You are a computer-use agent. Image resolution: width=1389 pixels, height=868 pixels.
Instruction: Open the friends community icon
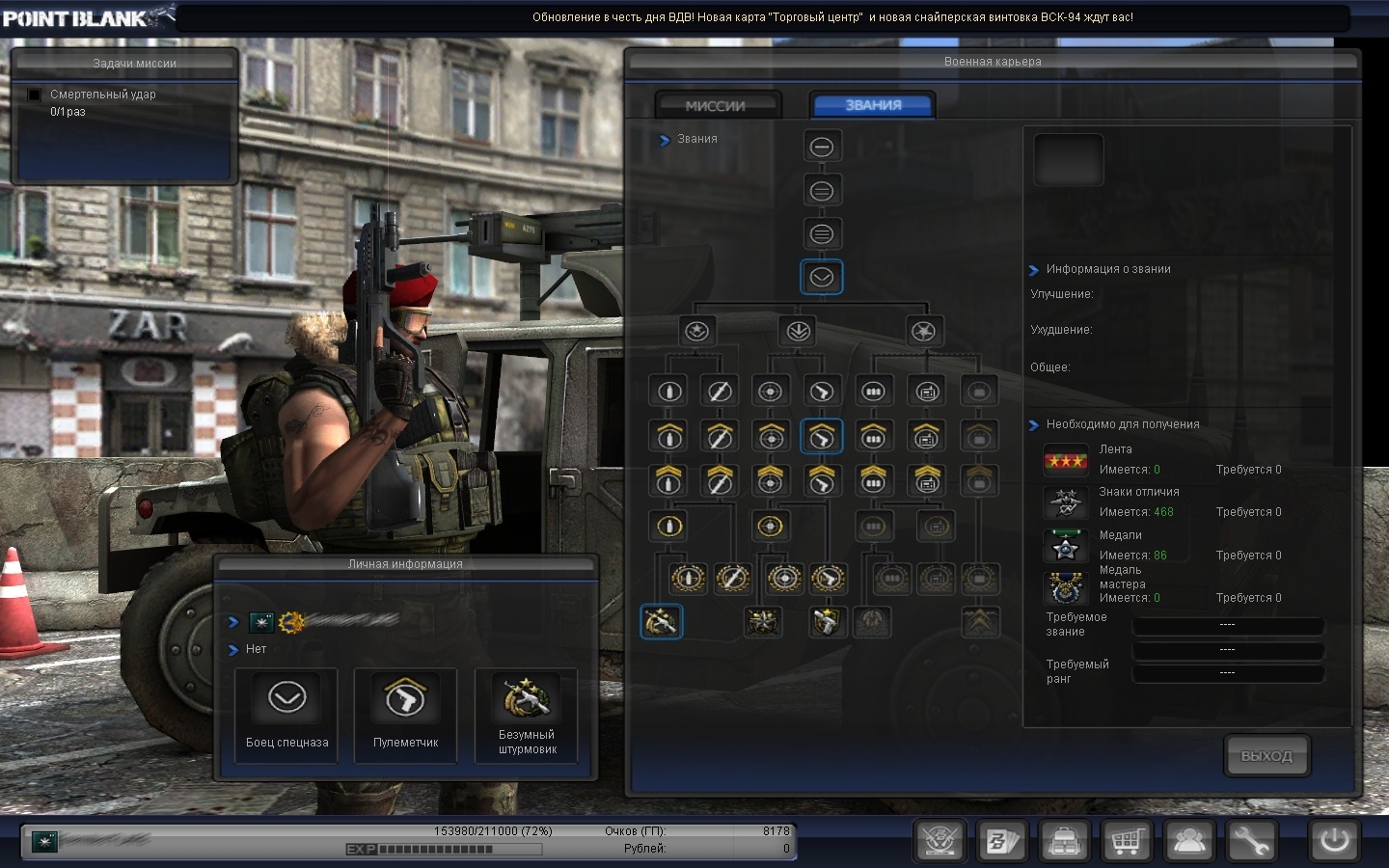(x=1189, y=841)
